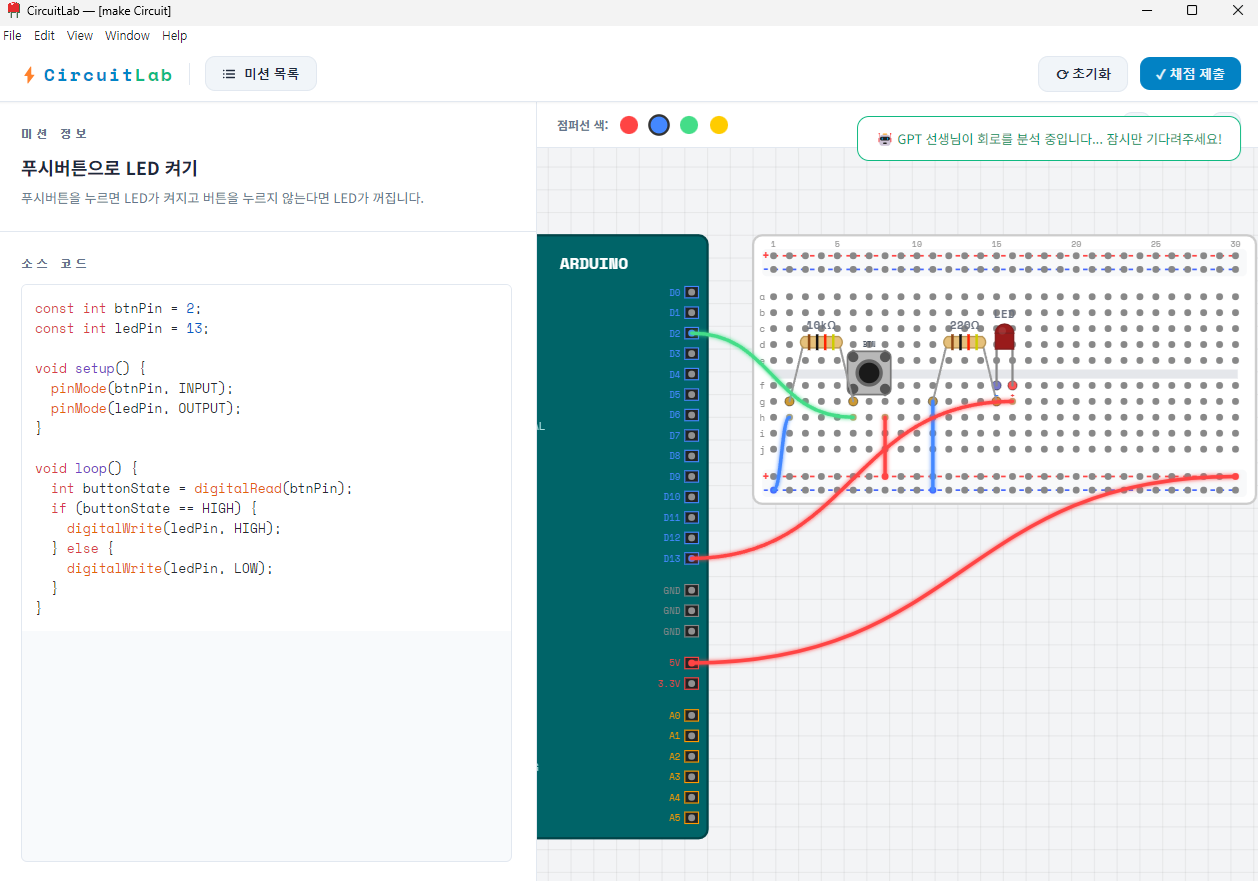This screenshot has width=1258, height=881.
Task: Click code line 'const int btnPin = 2;'
Action: coord(118,308)
